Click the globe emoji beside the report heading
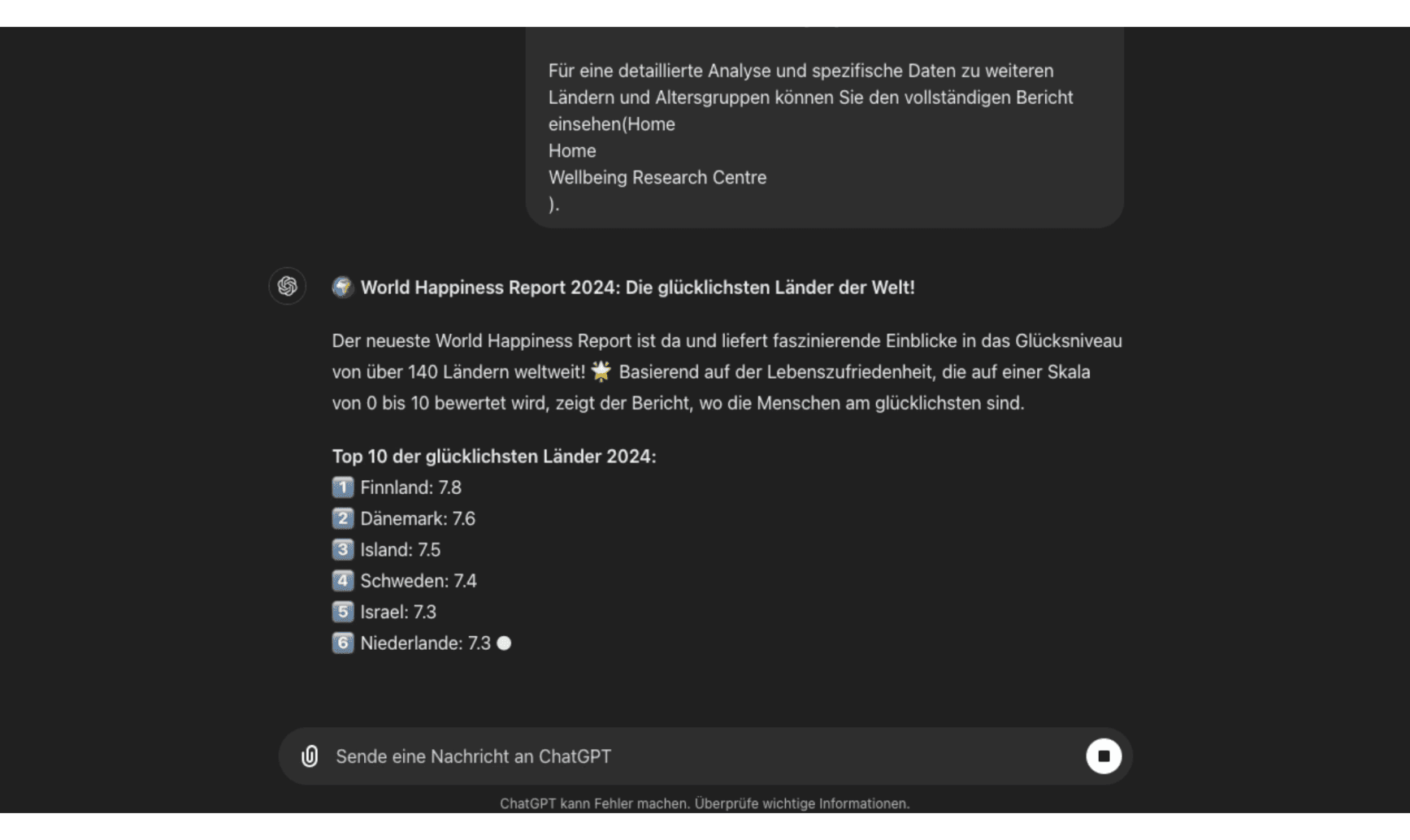The height and width of the screenshot is (840, 1410). coord(343,287)
